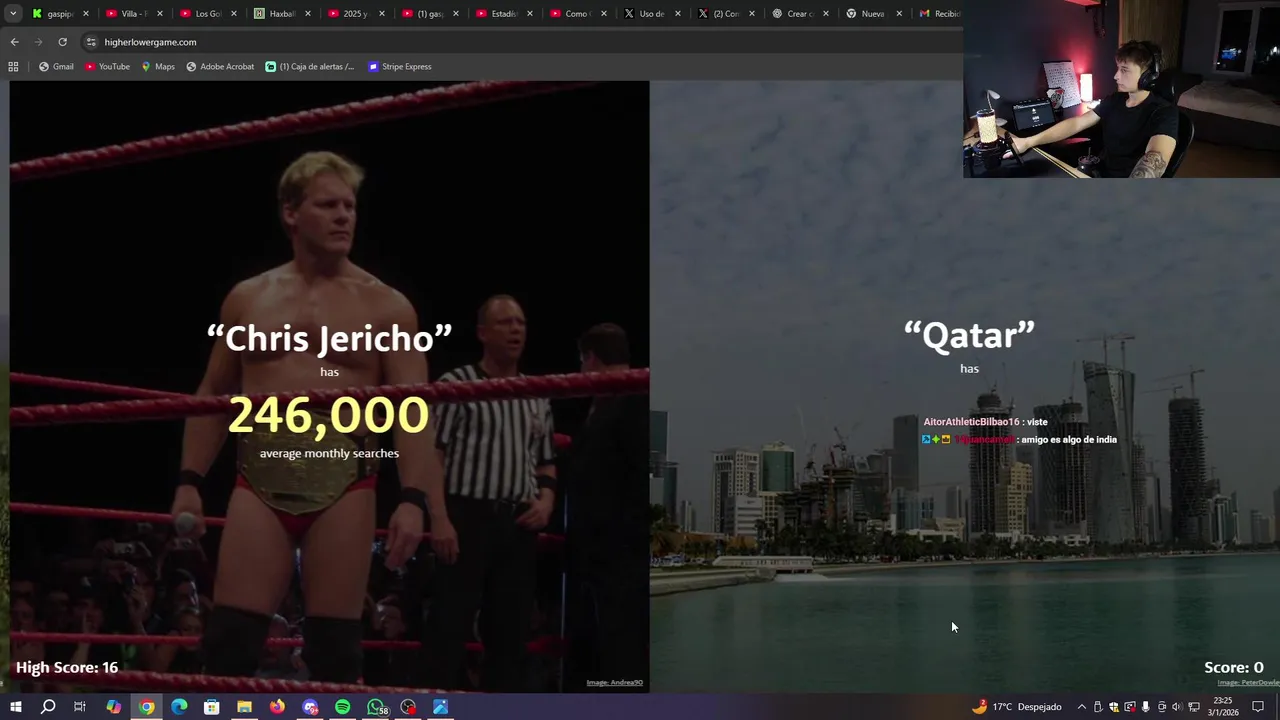Switch to the Recibidos Gmail tab
The width and height of the screenshot is (1280, 720).
point(938,14)
